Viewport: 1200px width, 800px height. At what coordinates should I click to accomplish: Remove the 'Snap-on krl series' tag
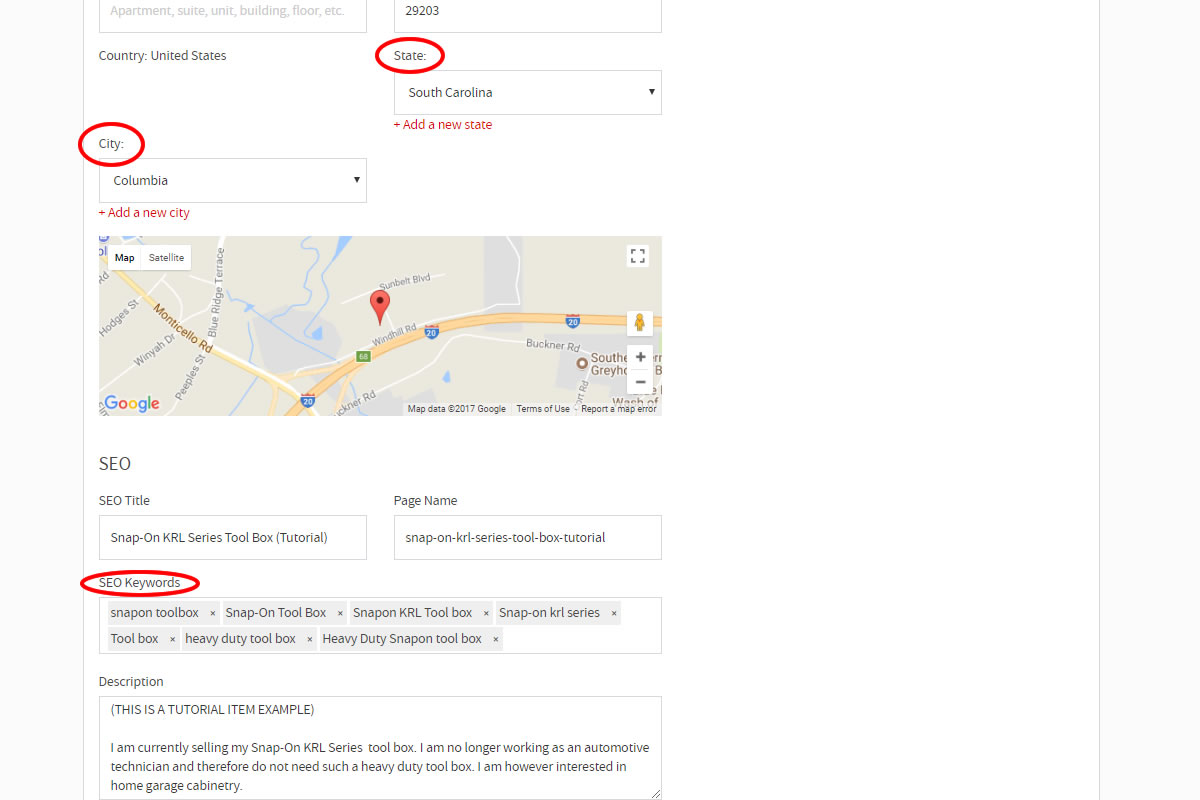pos(614,613)
